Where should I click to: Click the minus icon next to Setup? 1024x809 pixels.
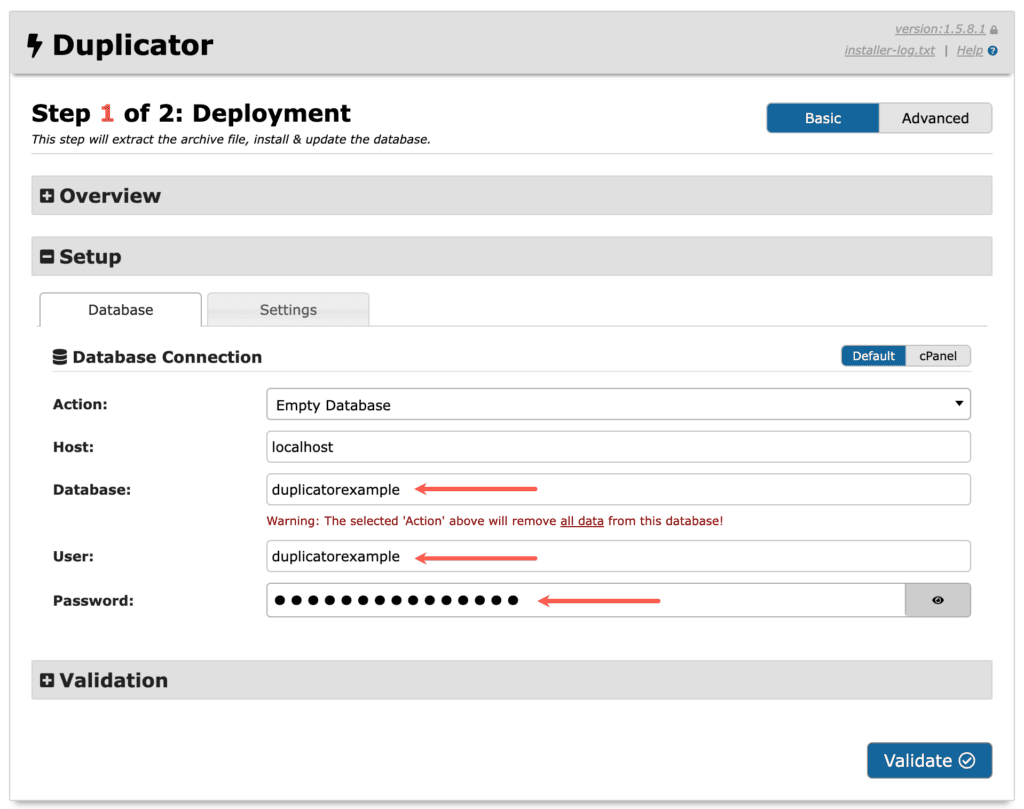[47, 256]
